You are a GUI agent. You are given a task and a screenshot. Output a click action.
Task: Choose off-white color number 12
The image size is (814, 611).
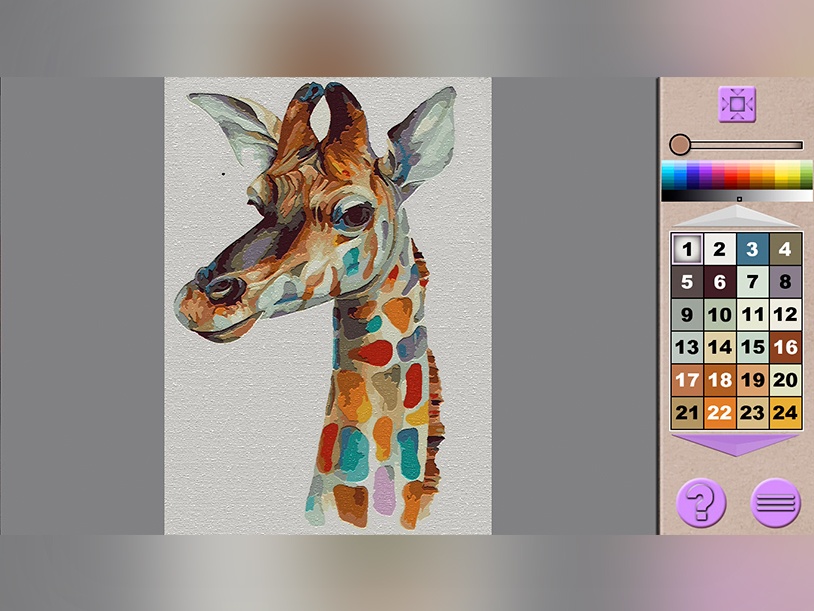coord(785,315)
